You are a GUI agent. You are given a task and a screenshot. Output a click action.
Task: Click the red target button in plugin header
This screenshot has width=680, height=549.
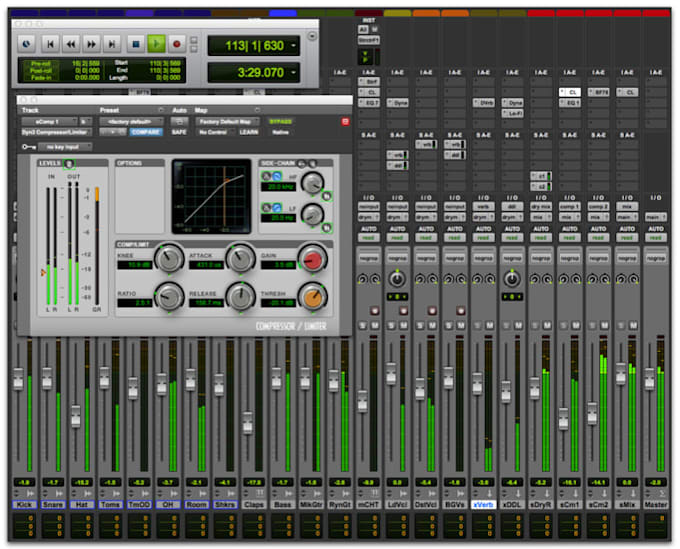click(x=345, y=121)
